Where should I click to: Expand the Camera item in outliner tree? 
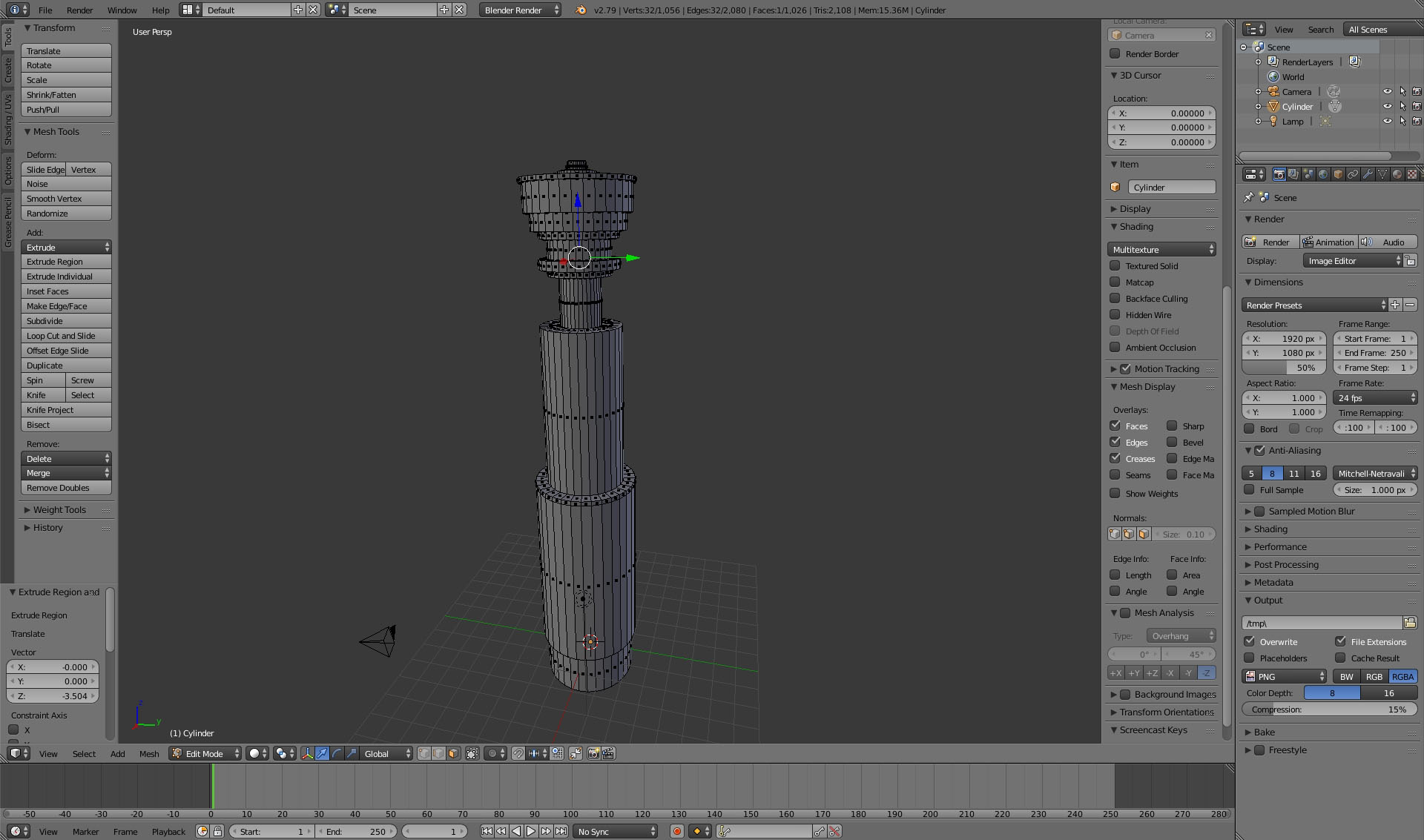point(1258,91)
